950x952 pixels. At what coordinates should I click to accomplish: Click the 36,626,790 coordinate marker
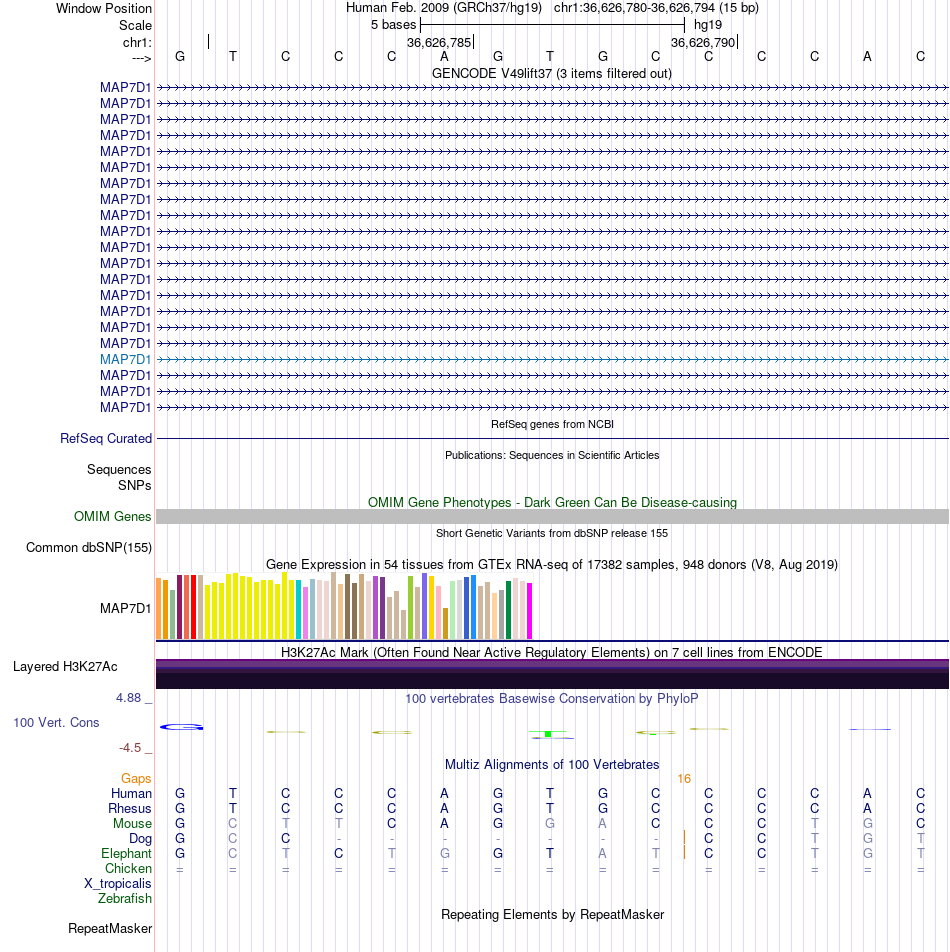click(703, 42)
